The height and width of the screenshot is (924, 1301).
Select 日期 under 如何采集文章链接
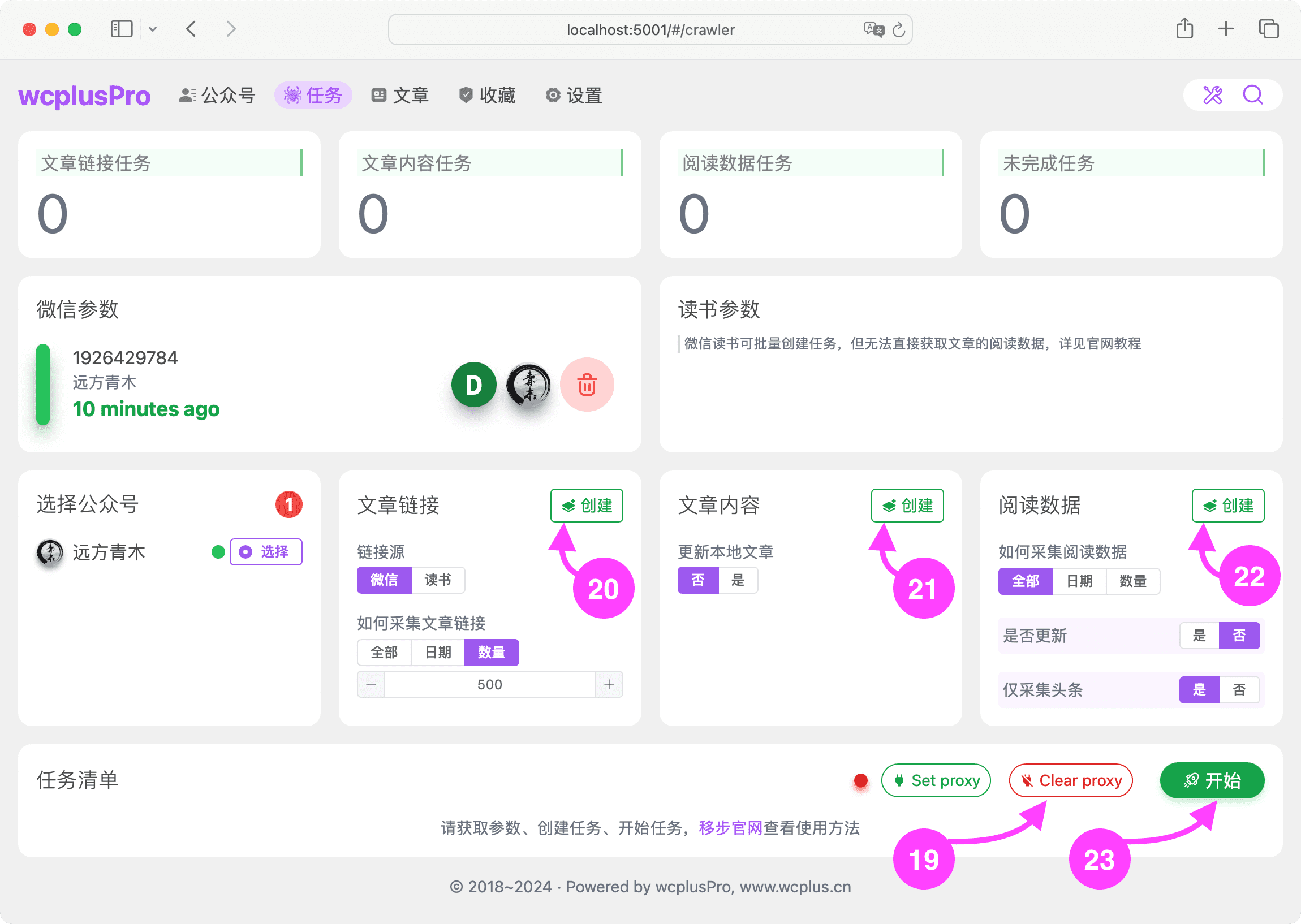click(x=437, y=652)
